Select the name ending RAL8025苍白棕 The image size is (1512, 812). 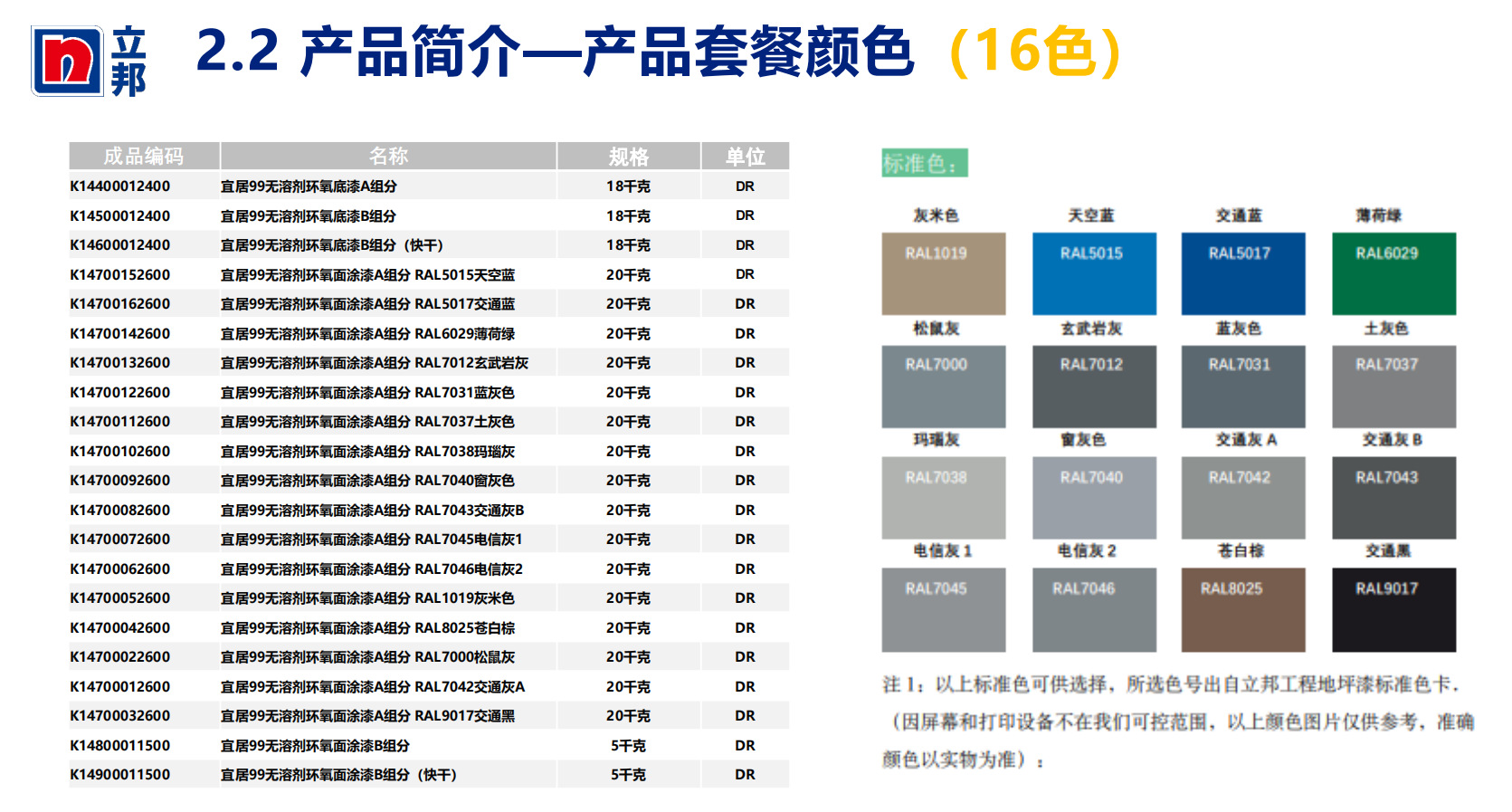coord(368,627)
